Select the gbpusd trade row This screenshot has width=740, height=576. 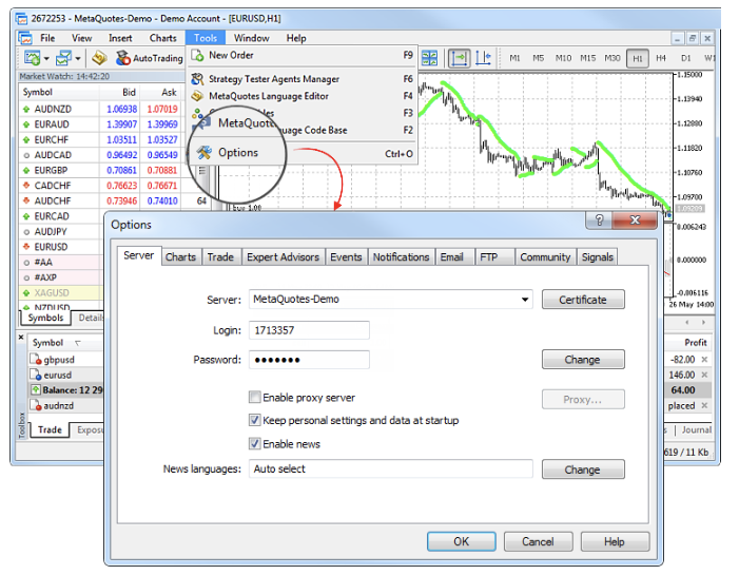66,360
